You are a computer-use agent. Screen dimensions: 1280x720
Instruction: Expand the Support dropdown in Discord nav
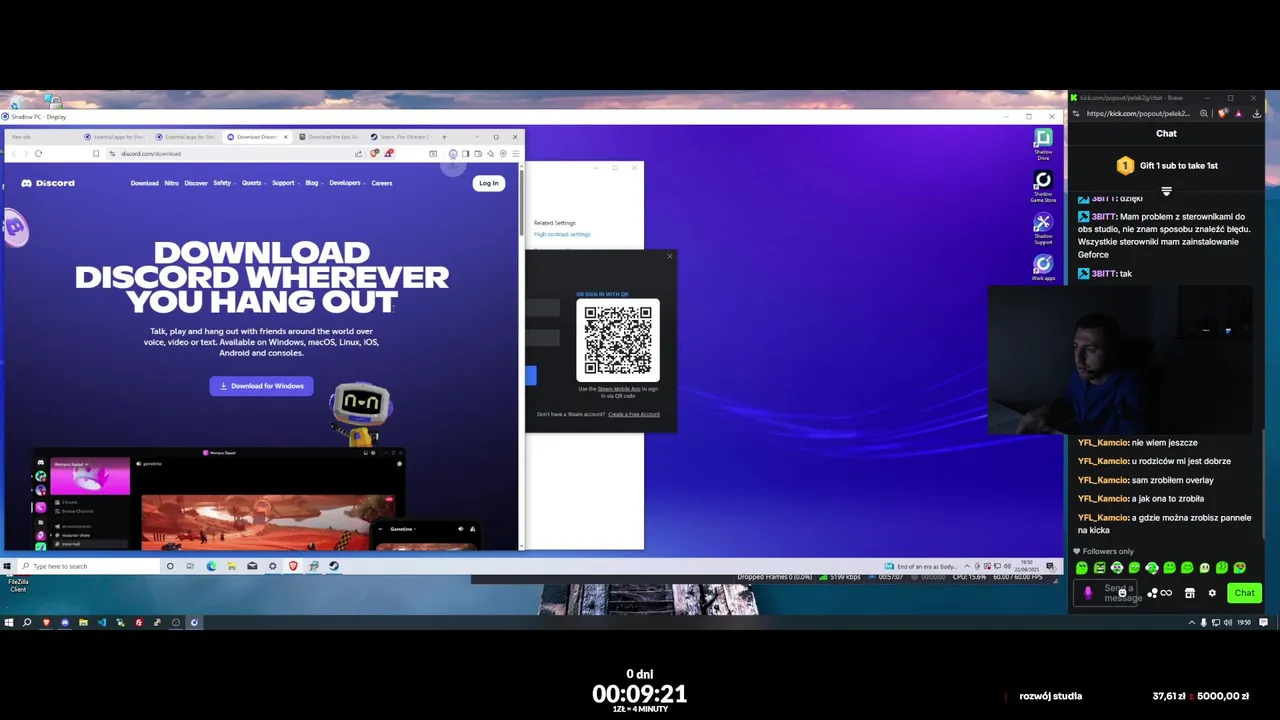click(285, 183)
